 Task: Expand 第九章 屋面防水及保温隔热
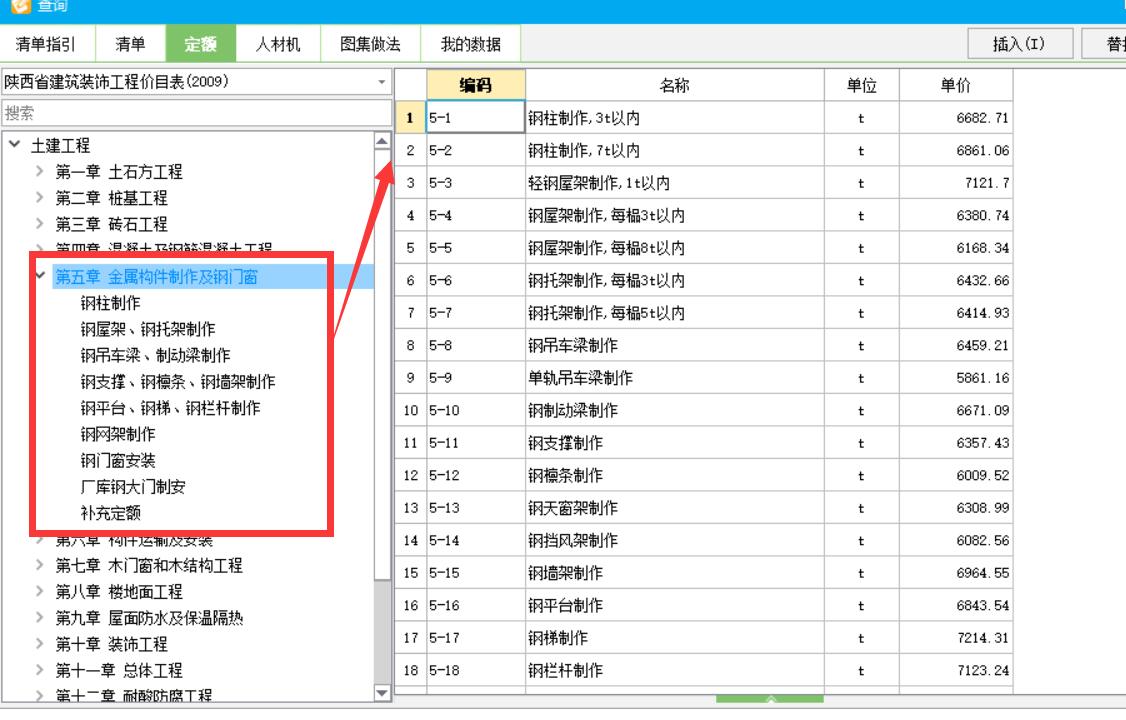40,617
